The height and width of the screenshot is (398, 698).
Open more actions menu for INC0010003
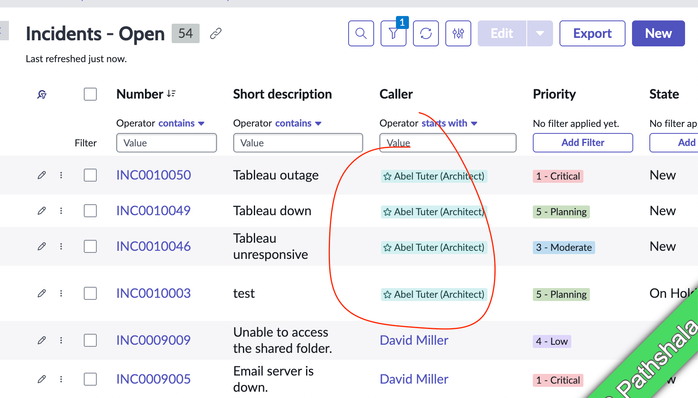pos(61,293)
